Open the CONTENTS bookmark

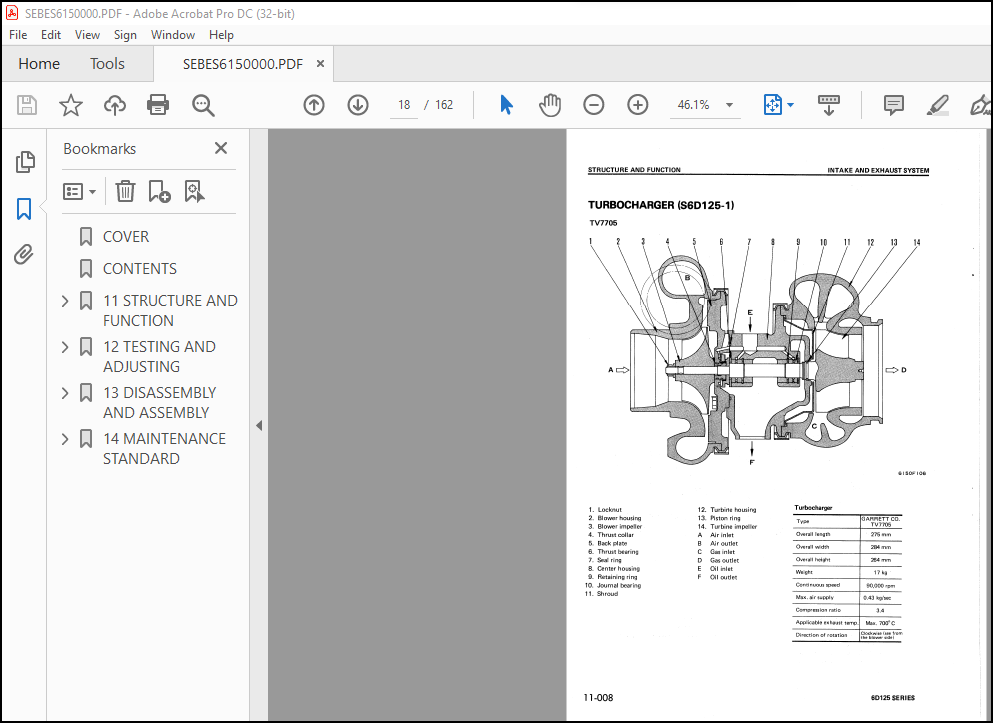click(x=140, y=269)
